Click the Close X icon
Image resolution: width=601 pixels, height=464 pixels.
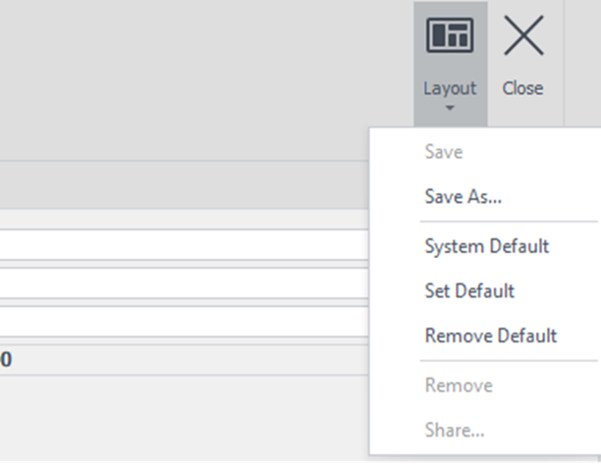(x=523, y=36)
